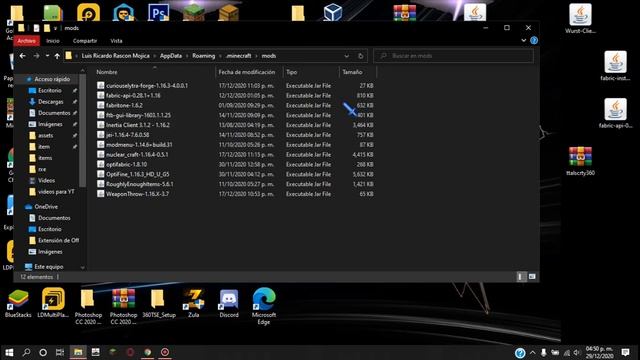
Task: Open BlueStacks desktop shortcut
Action: coord(18,303)
